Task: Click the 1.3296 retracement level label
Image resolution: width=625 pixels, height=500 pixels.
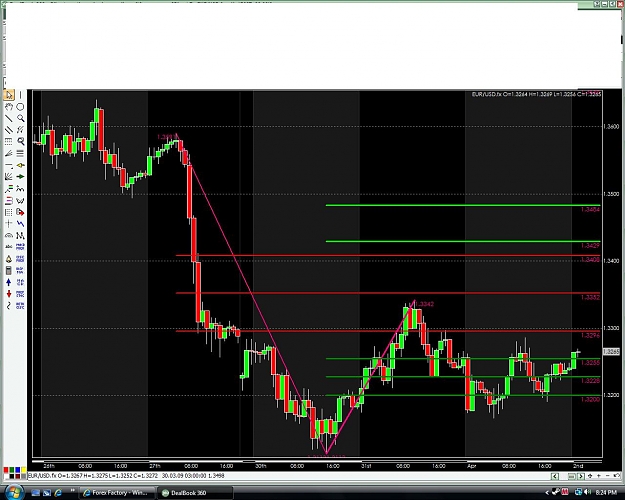Action: (x=590, y=336)
